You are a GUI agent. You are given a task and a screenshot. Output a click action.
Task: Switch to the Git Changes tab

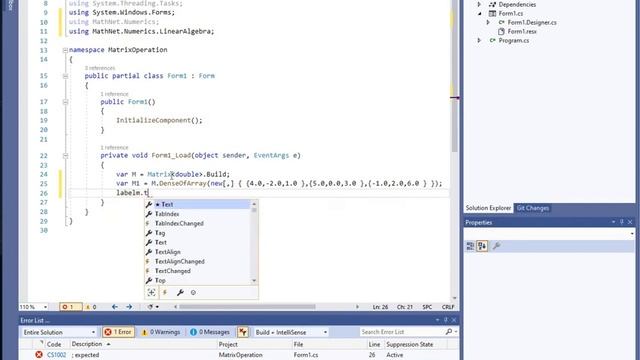533,208
